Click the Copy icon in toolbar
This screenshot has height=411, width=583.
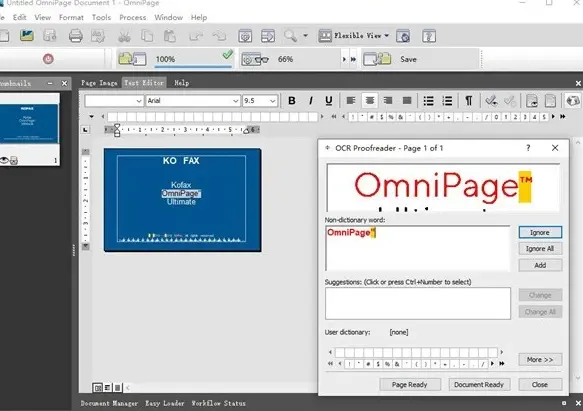147,36
